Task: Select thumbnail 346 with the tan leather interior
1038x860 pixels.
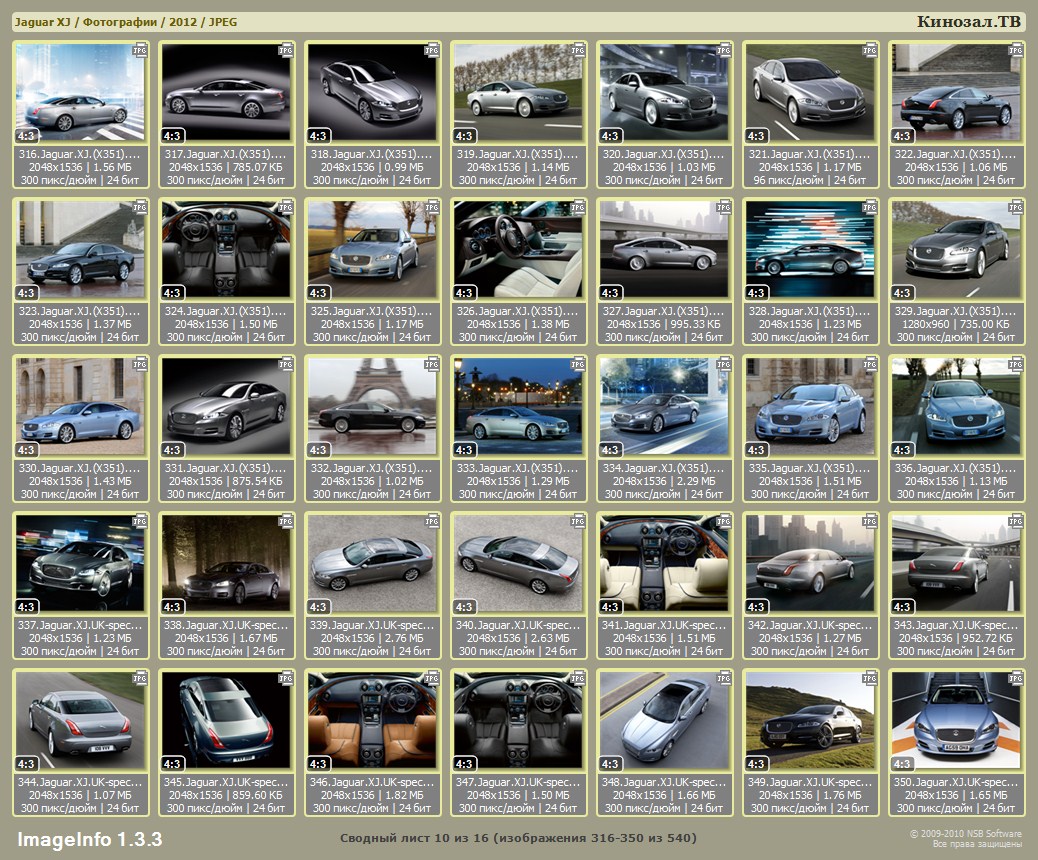Action: [372, 721]
